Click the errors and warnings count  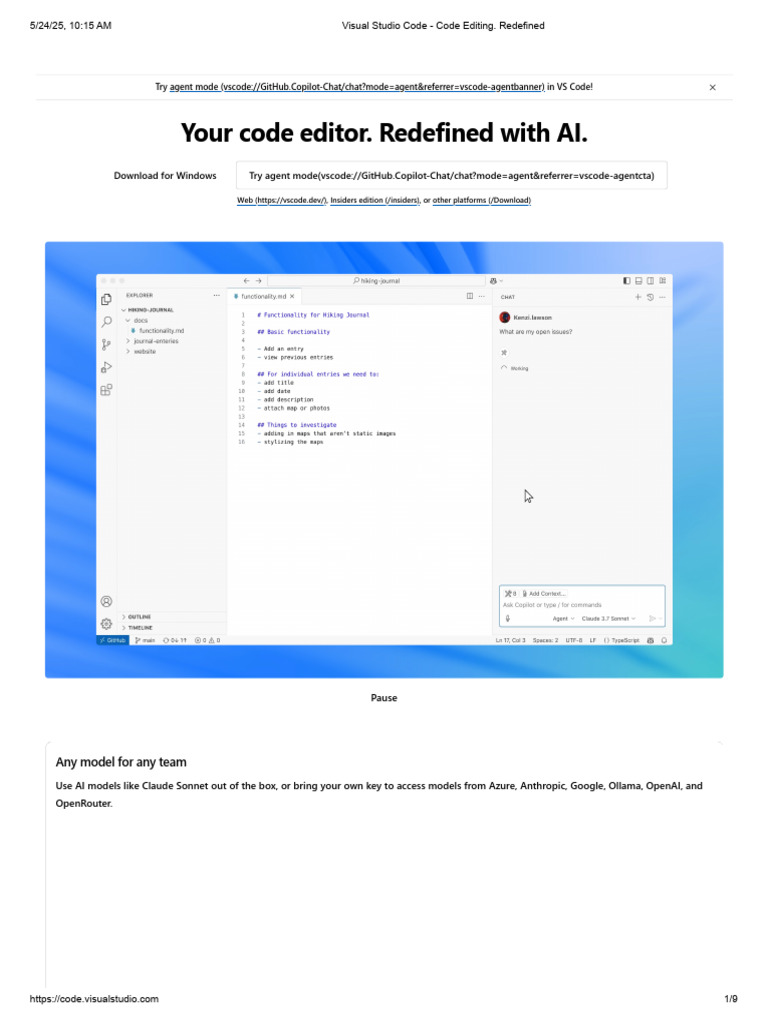pos(208,641)
